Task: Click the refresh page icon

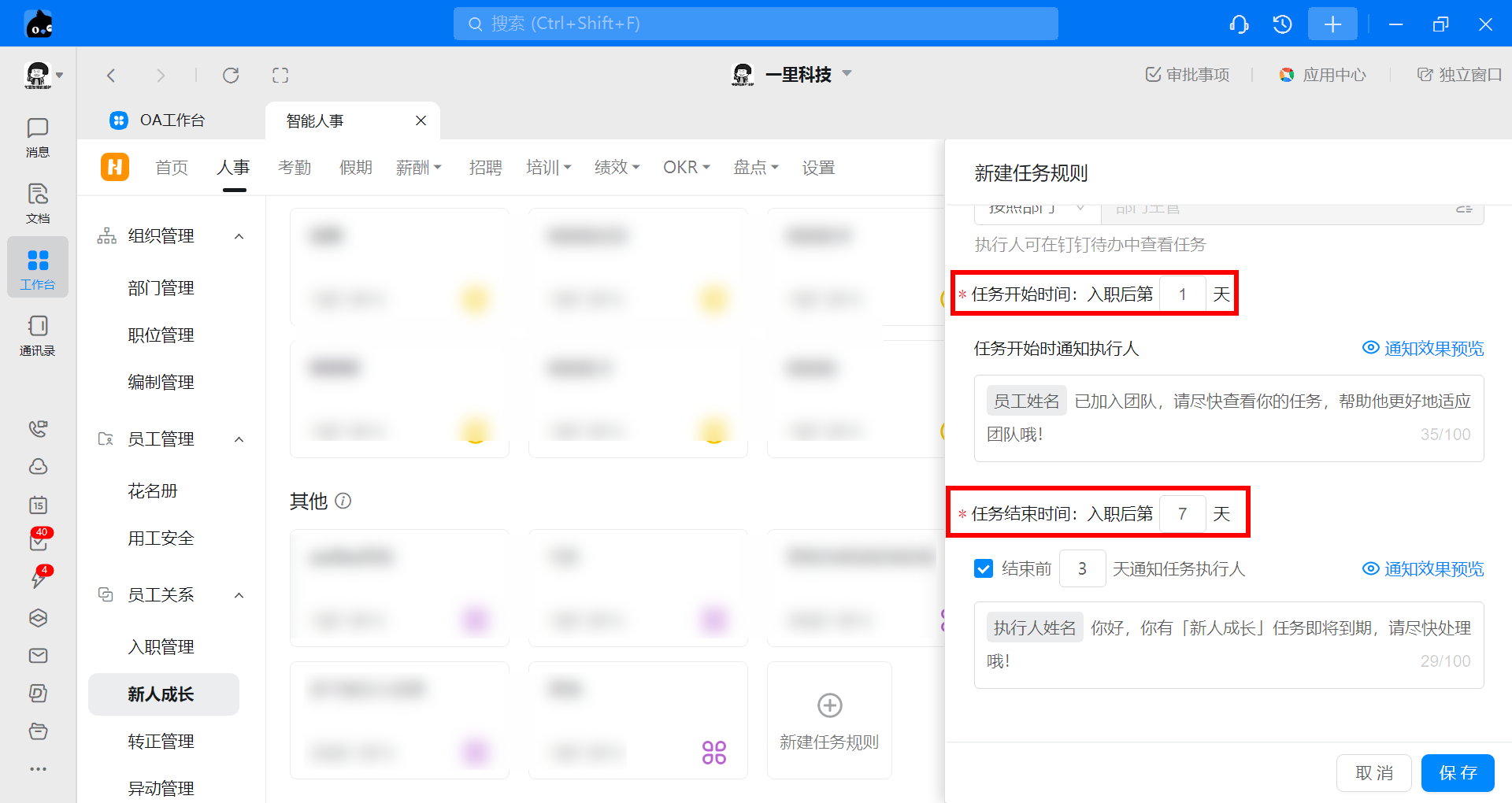Action: [231, 76]
